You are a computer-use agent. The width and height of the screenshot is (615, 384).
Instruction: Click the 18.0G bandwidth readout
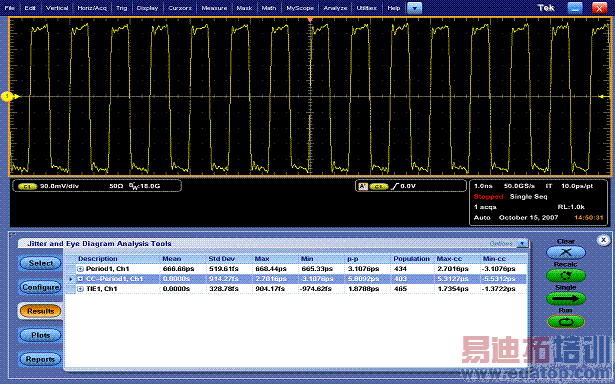(x=149, y=186)
